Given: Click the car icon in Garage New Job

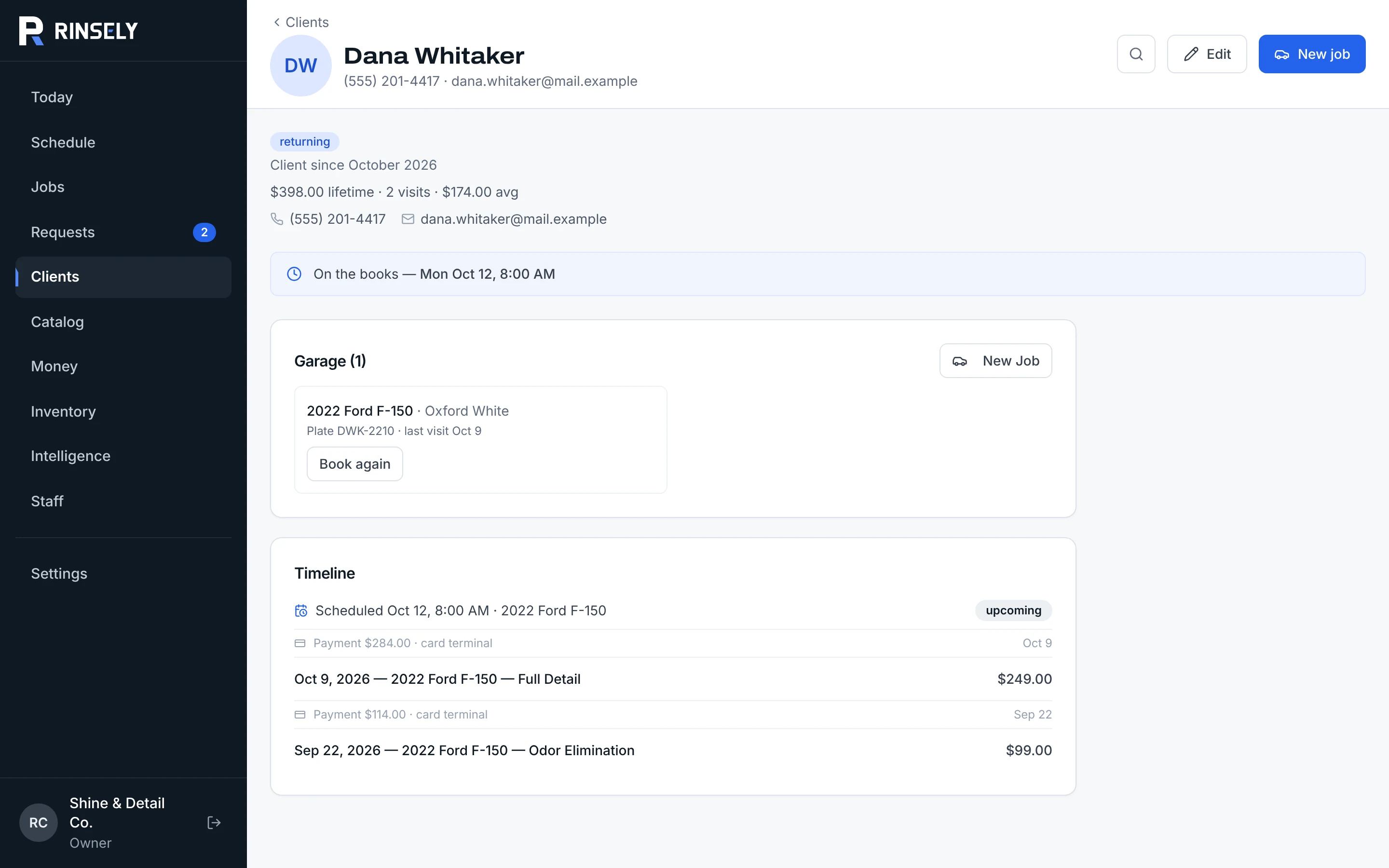Looking at the screenshot, I should pyautogui.click(x=960, y=361).
